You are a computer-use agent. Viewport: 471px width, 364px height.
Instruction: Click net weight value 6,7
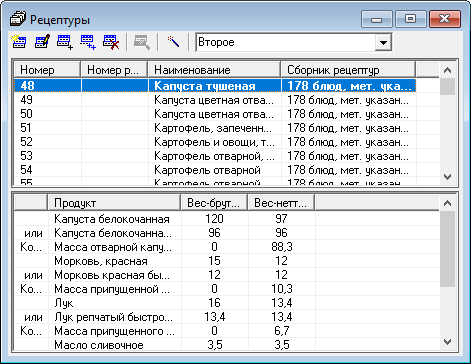[282, 331]
